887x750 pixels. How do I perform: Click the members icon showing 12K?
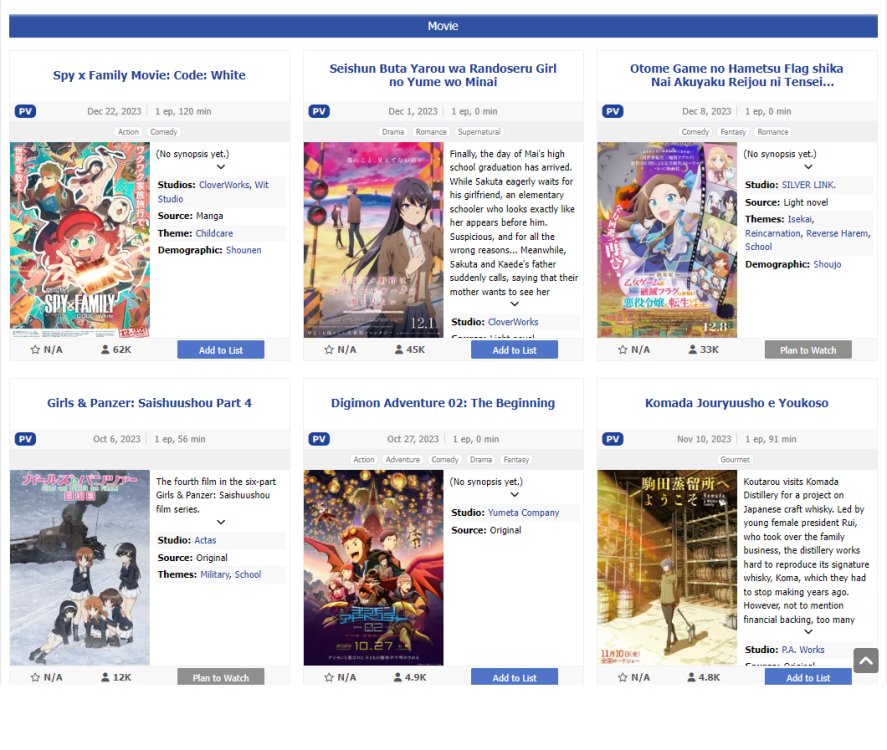(x=105, y=677)
